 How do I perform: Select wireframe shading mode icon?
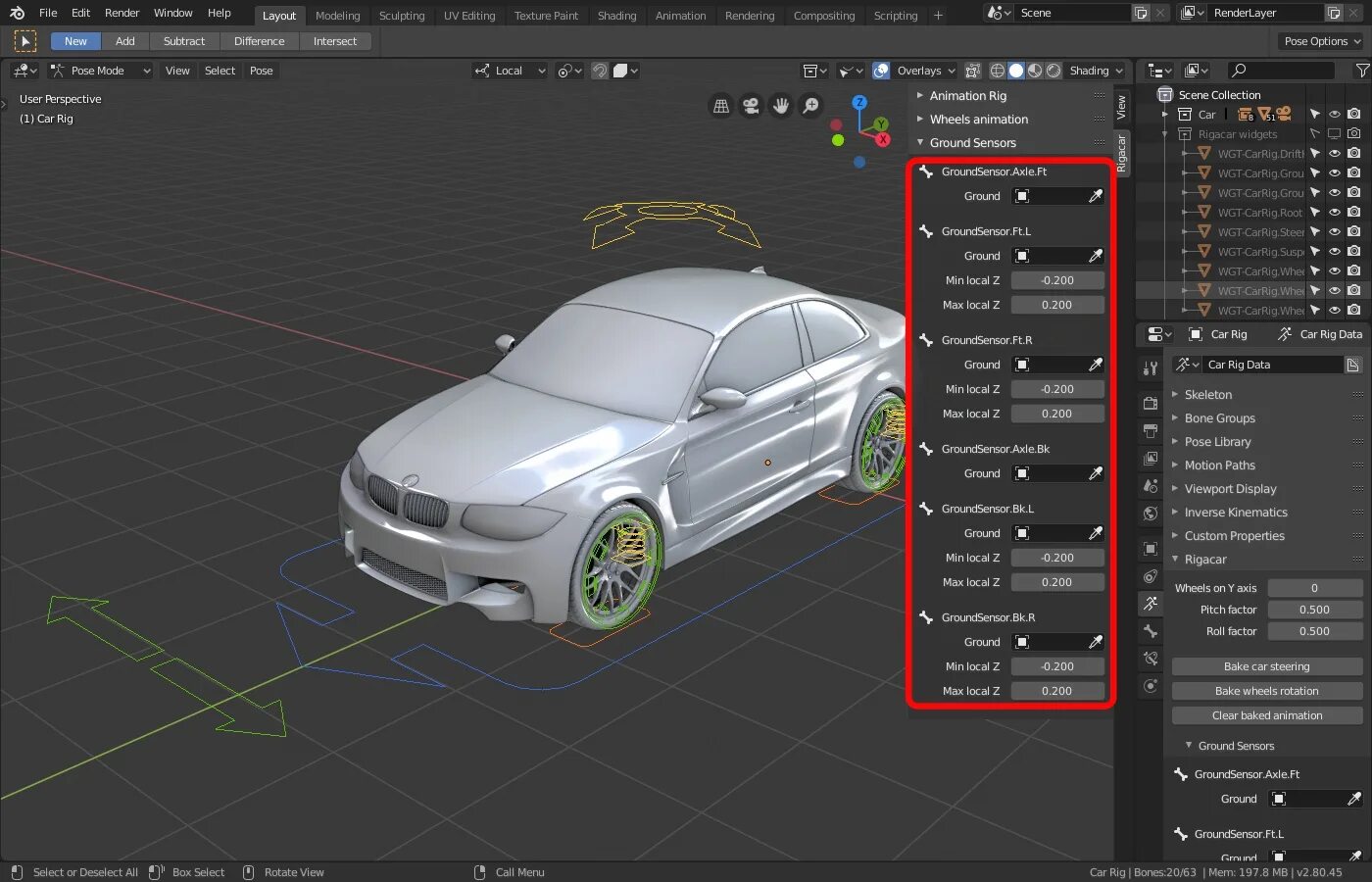[998, 71]
